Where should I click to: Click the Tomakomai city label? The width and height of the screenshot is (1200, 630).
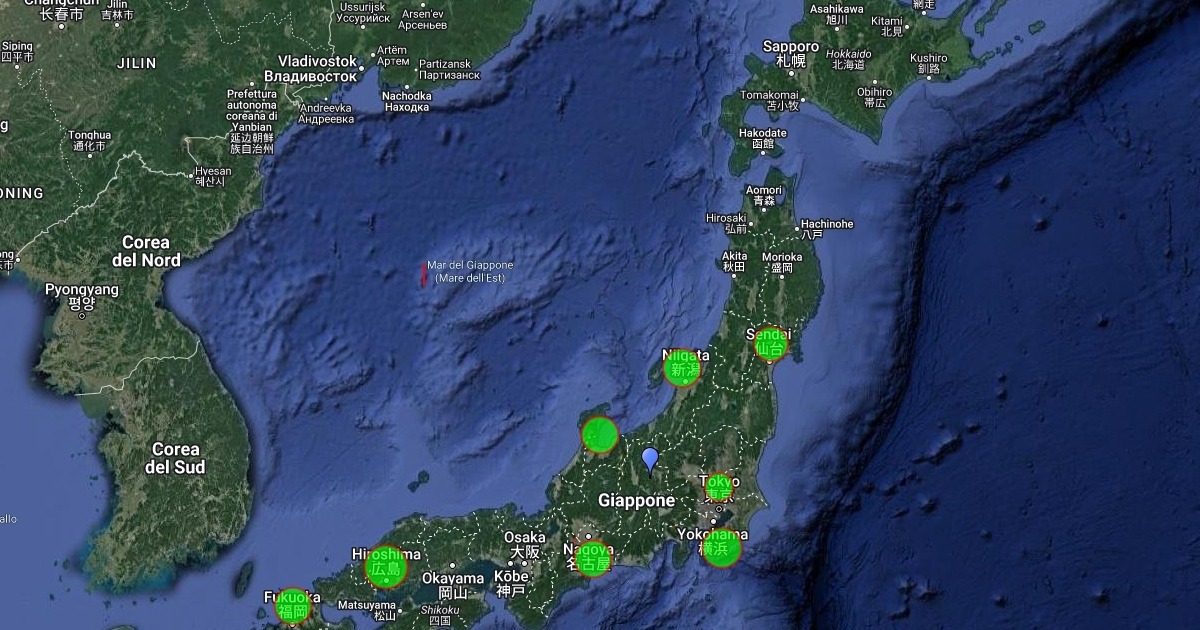[x=770, y=99]
